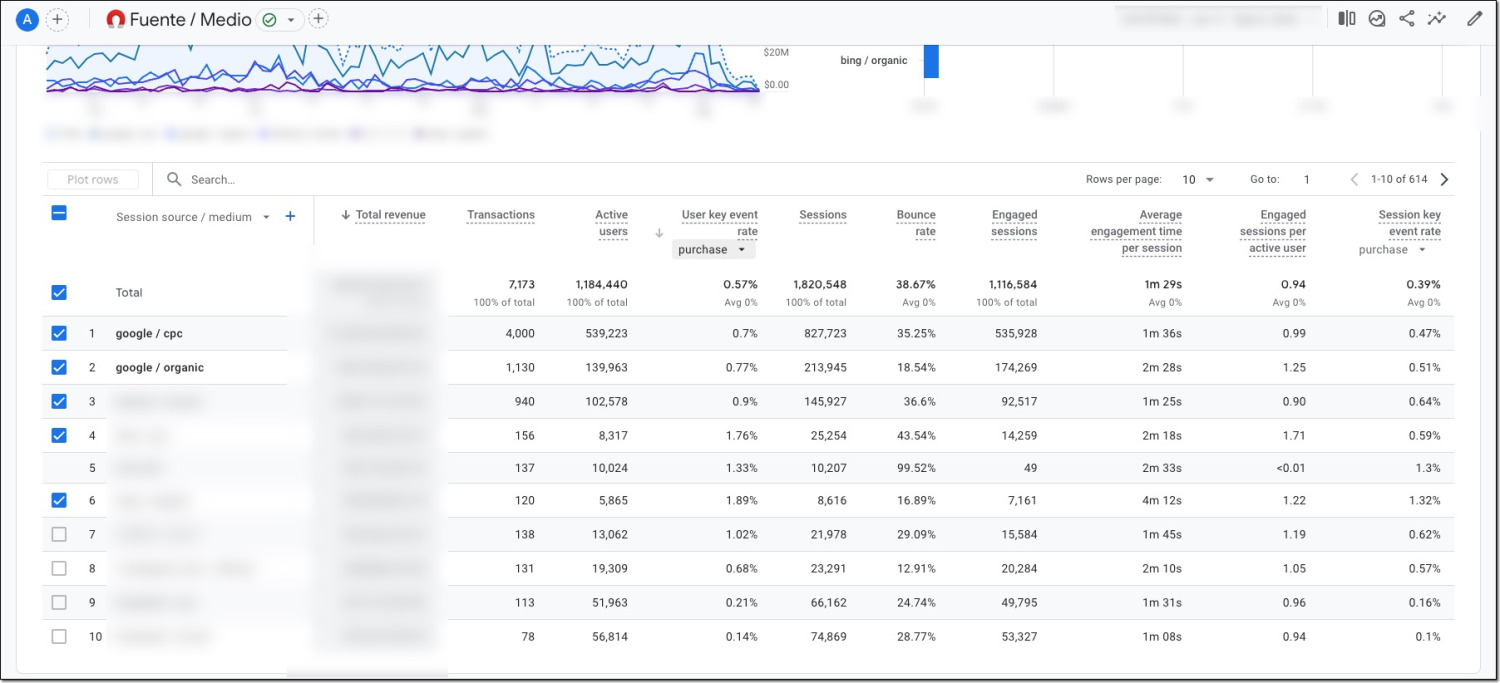Click the 'A' audience avatar icon
Image resolution: width=1500 pixels, height=683 pixels.
28,19
